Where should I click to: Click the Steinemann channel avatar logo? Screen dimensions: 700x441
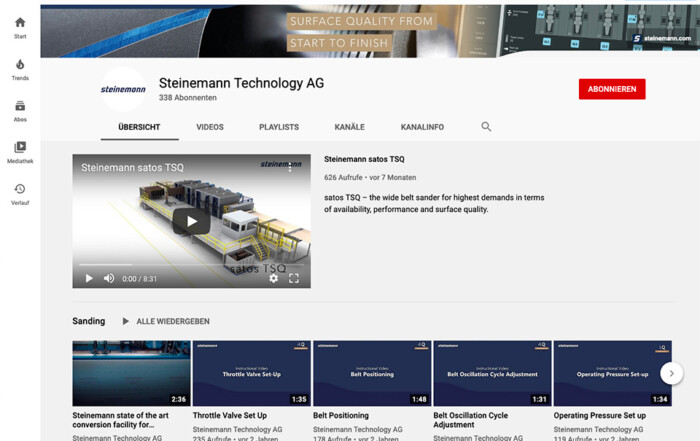coord(123,89)
